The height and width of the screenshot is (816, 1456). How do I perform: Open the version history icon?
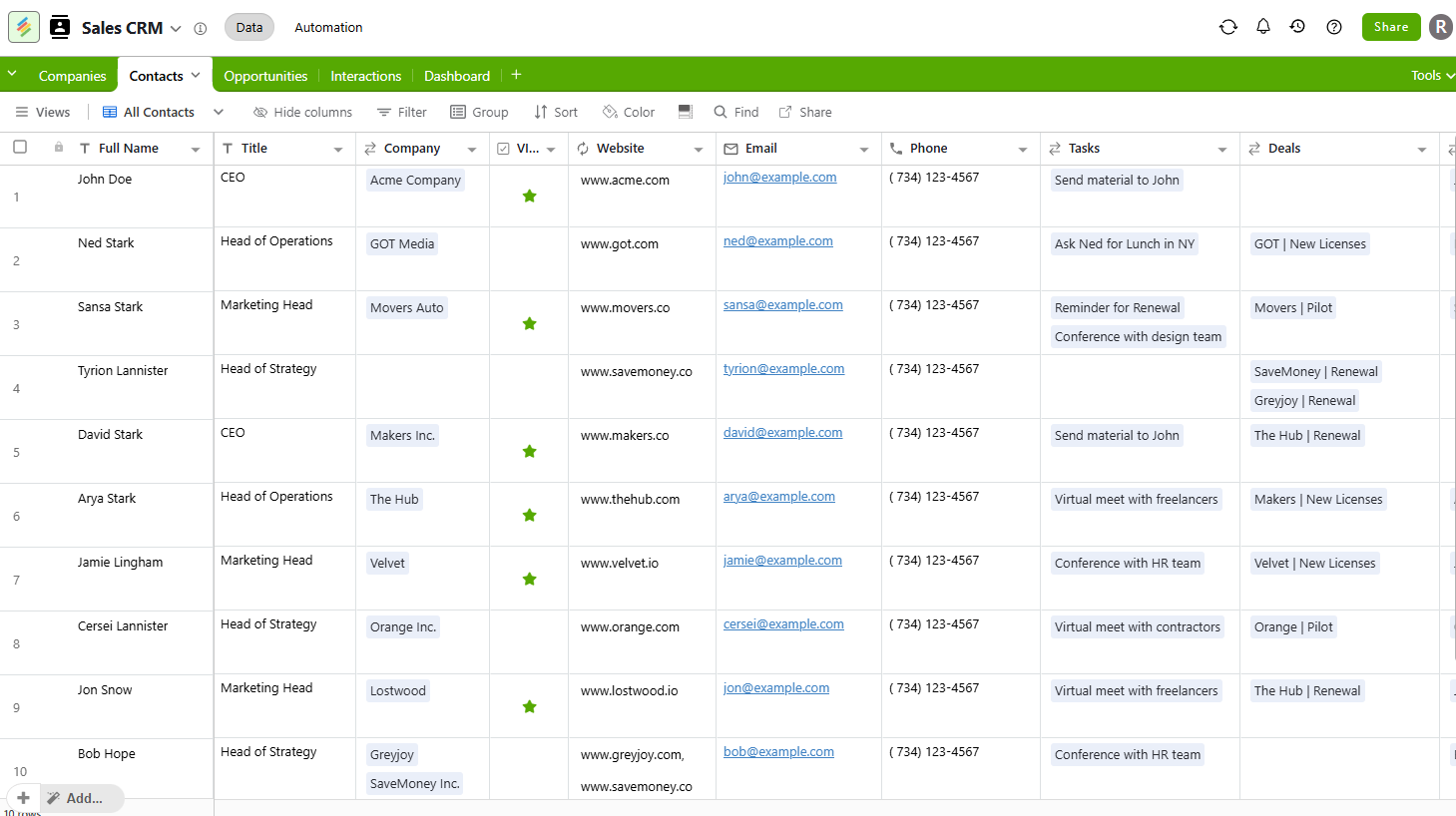[x=1297, y=27]
